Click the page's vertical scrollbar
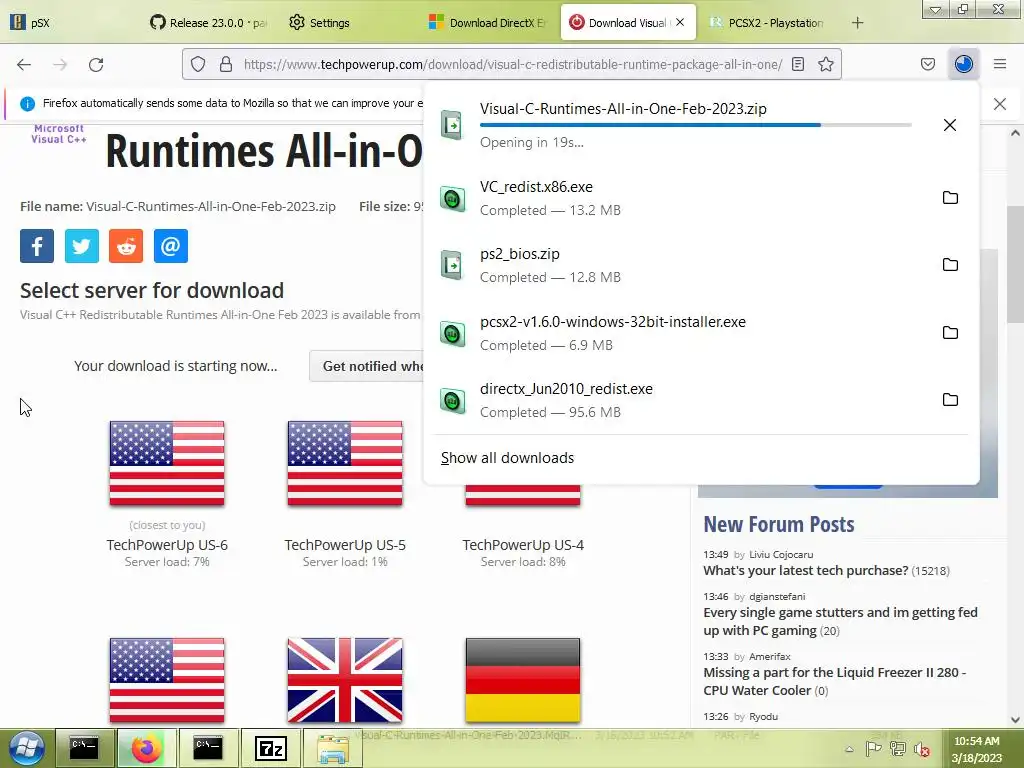 pyautogui.click(x=1015, y=264)
